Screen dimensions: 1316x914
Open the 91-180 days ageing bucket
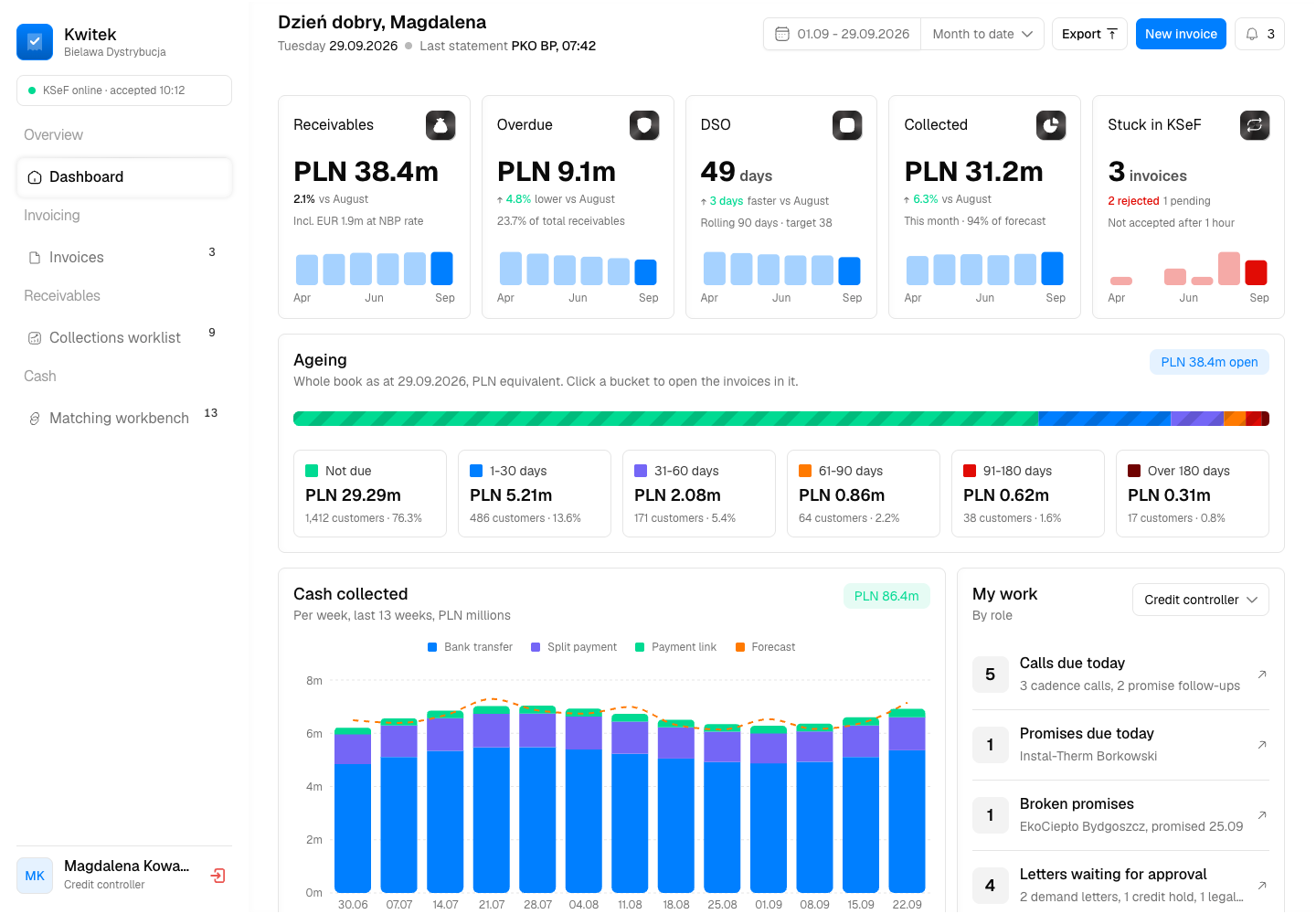tap(1028, 494)
